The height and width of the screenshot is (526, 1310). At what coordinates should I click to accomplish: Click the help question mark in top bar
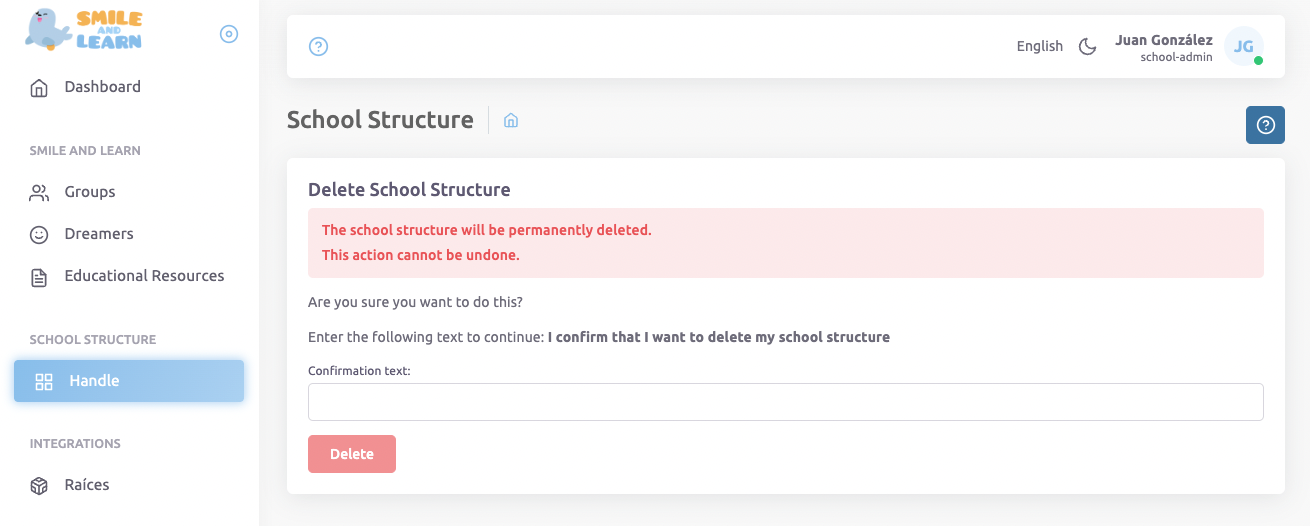pos(319,46)
